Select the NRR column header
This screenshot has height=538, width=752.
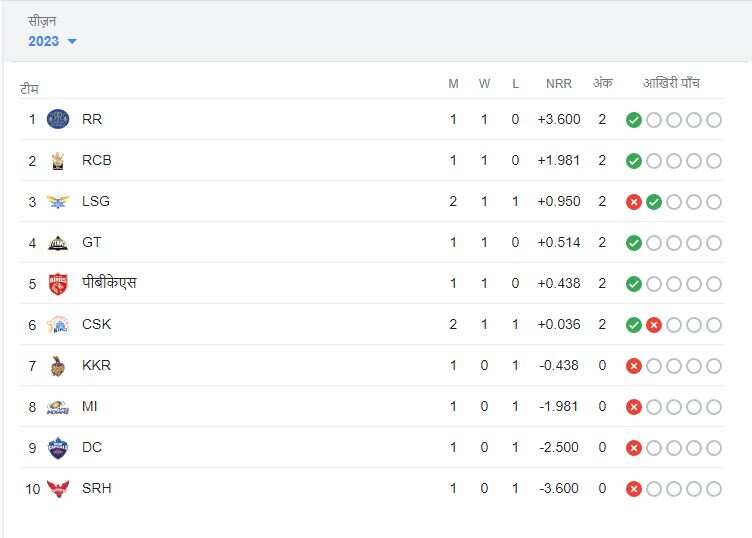coord(558,84)
